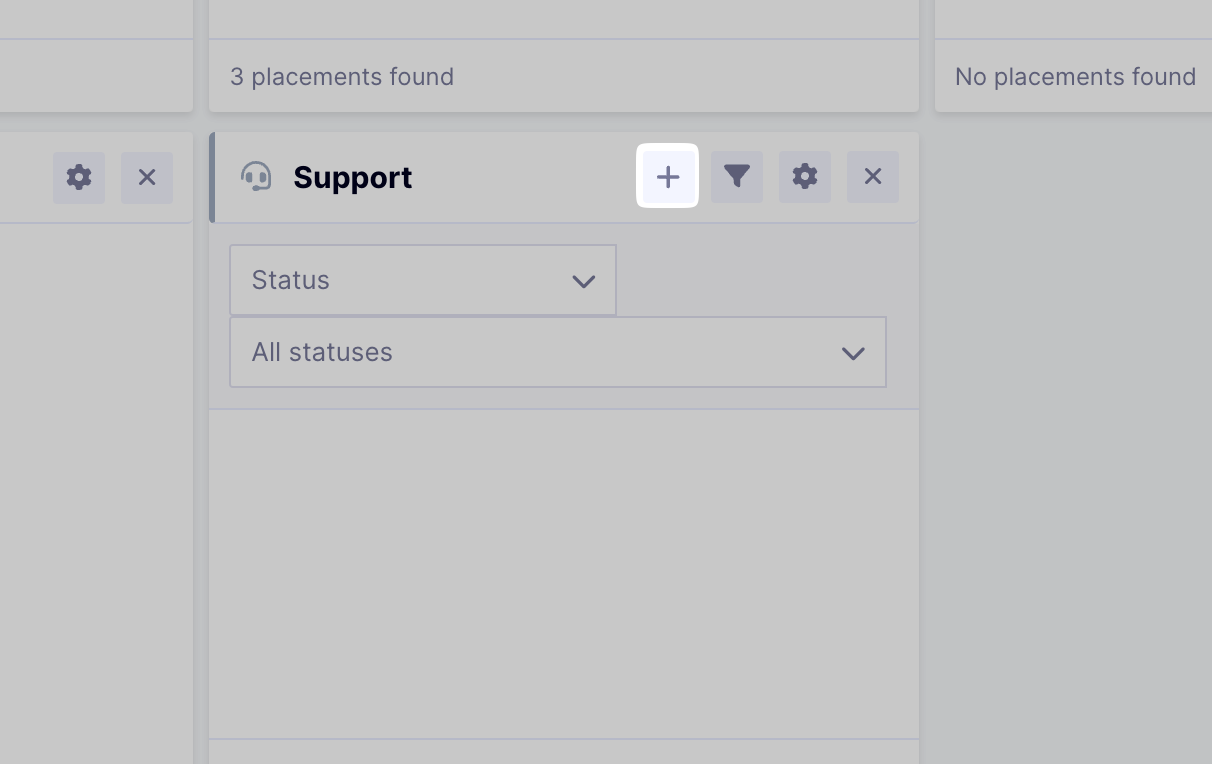
Task: Click the chevron in the Status dropdown
Action: 584,281
